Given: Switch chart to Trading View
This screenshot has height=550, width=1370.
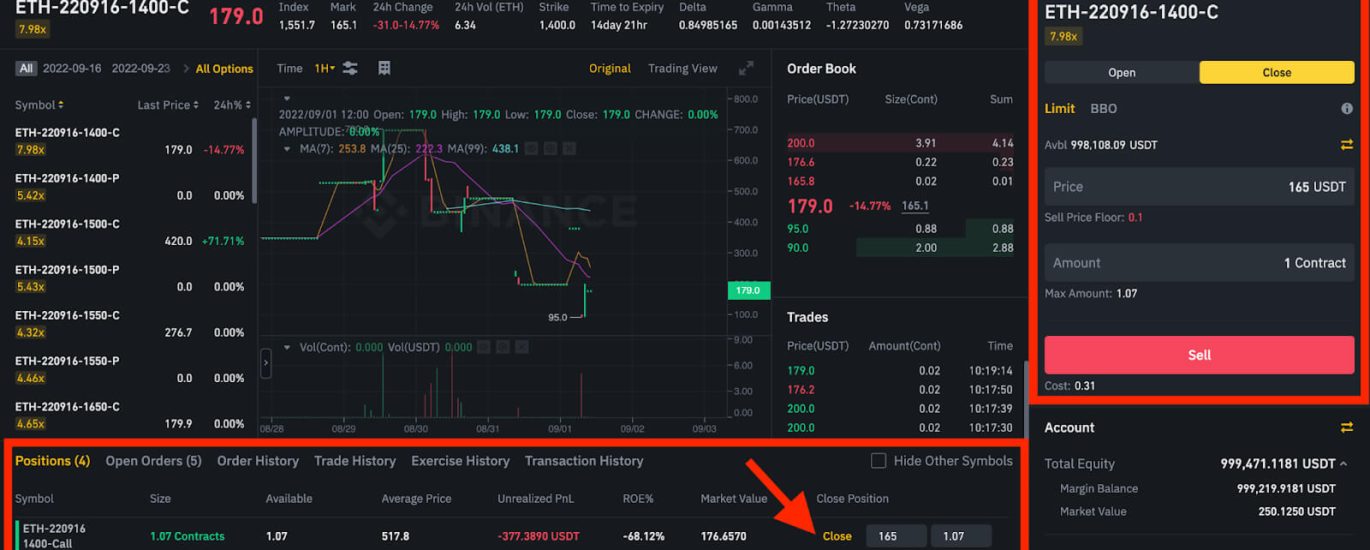Looking at the screenshot, I should 683,68.
